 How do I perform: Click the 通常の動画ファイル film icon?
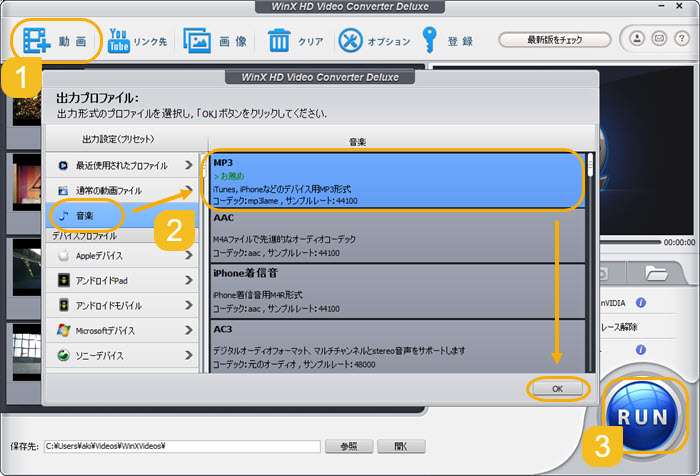coord(63,191)
